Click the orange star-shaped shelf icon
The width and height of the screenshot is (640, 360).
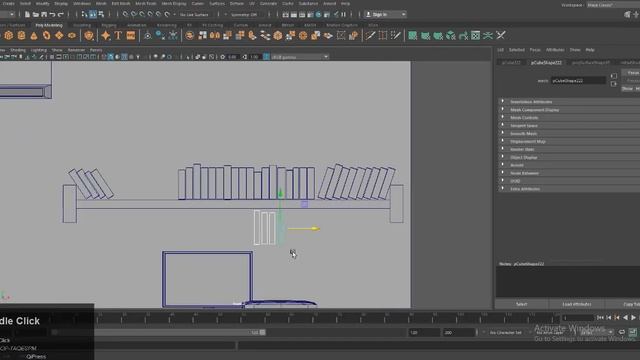tap(106, 36)
